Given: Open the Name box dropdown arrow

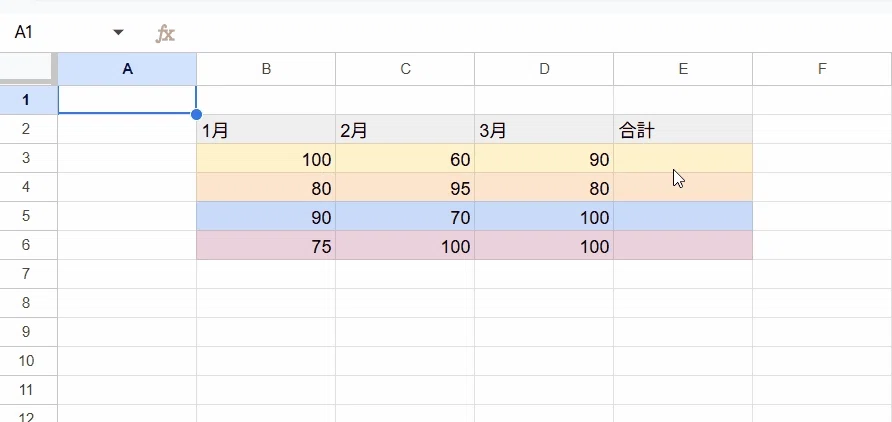Looking at the screenshot, I should pos(118,32).
